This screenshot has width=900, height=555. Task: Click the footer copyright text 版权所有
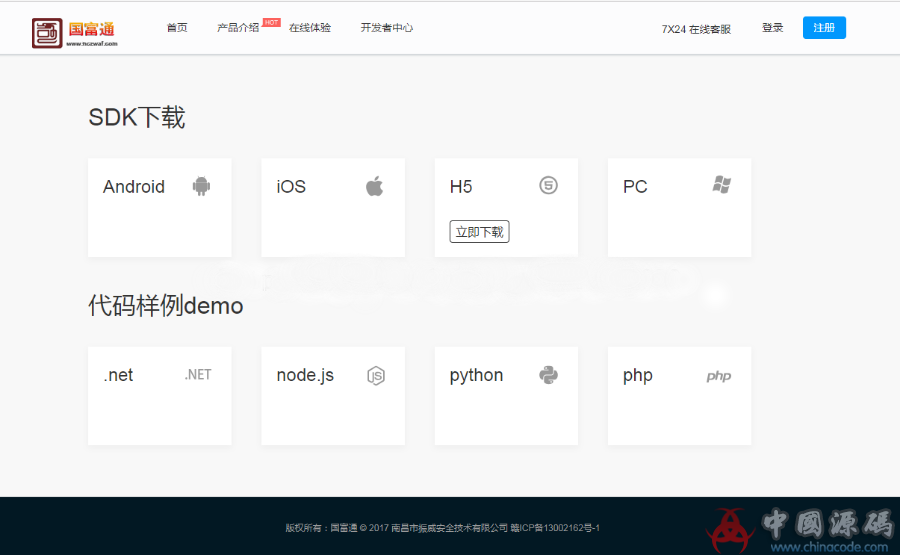442,527
